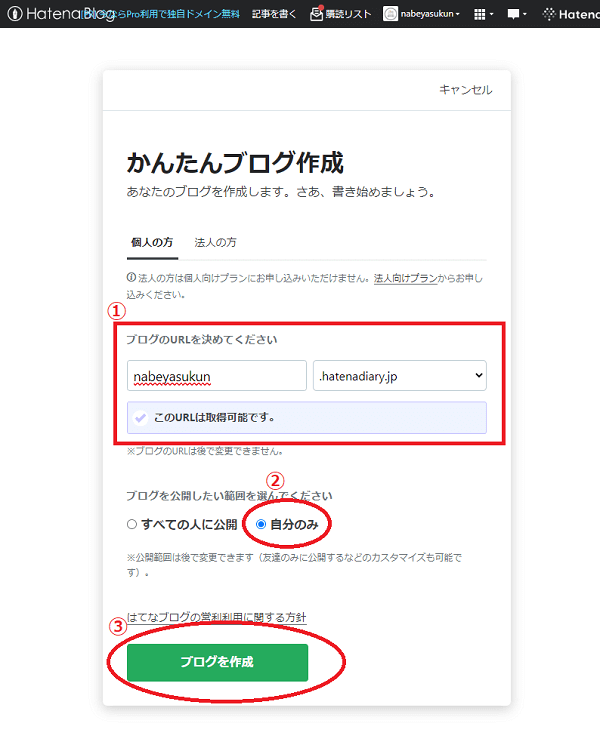This screenshot has height=748, width=600.
Task: Open the nabeyasukun account dropdown
Action: point(430,14)
